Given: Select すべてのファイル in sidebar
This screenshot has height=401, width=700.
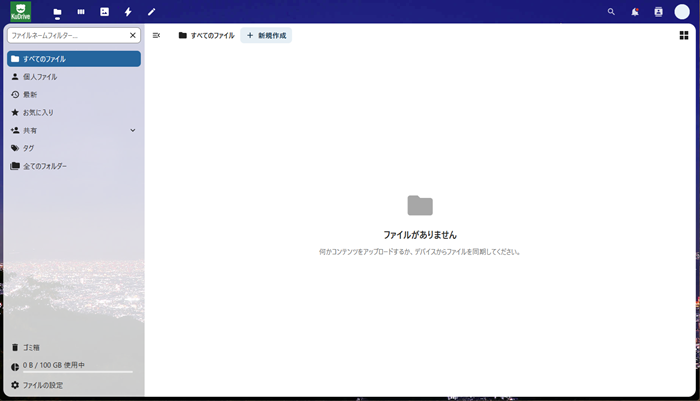Looking at the screenshot, I should point(74,59).
